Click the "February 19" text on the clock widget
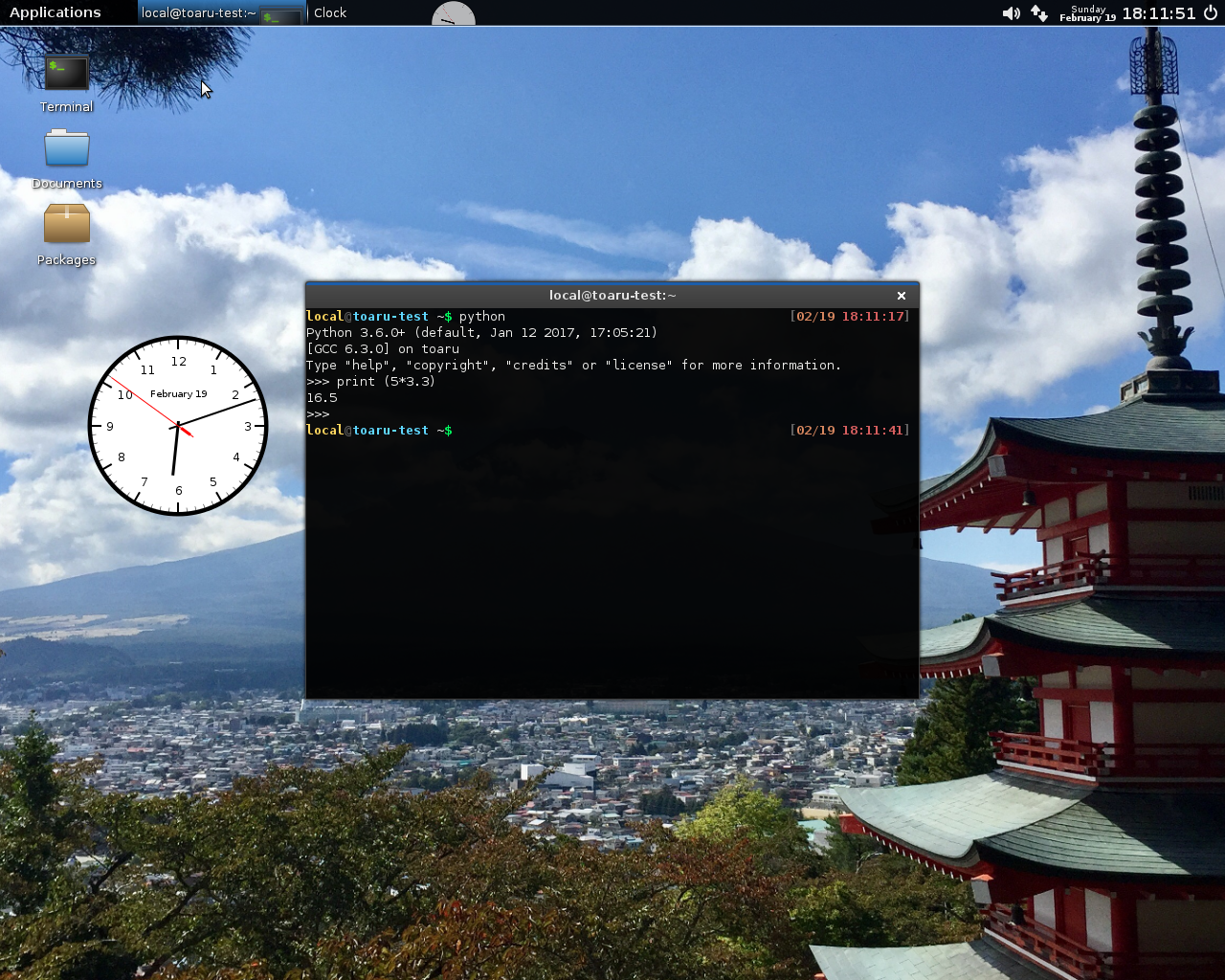This screenshot has height=980, width=1225. point(179,394)
